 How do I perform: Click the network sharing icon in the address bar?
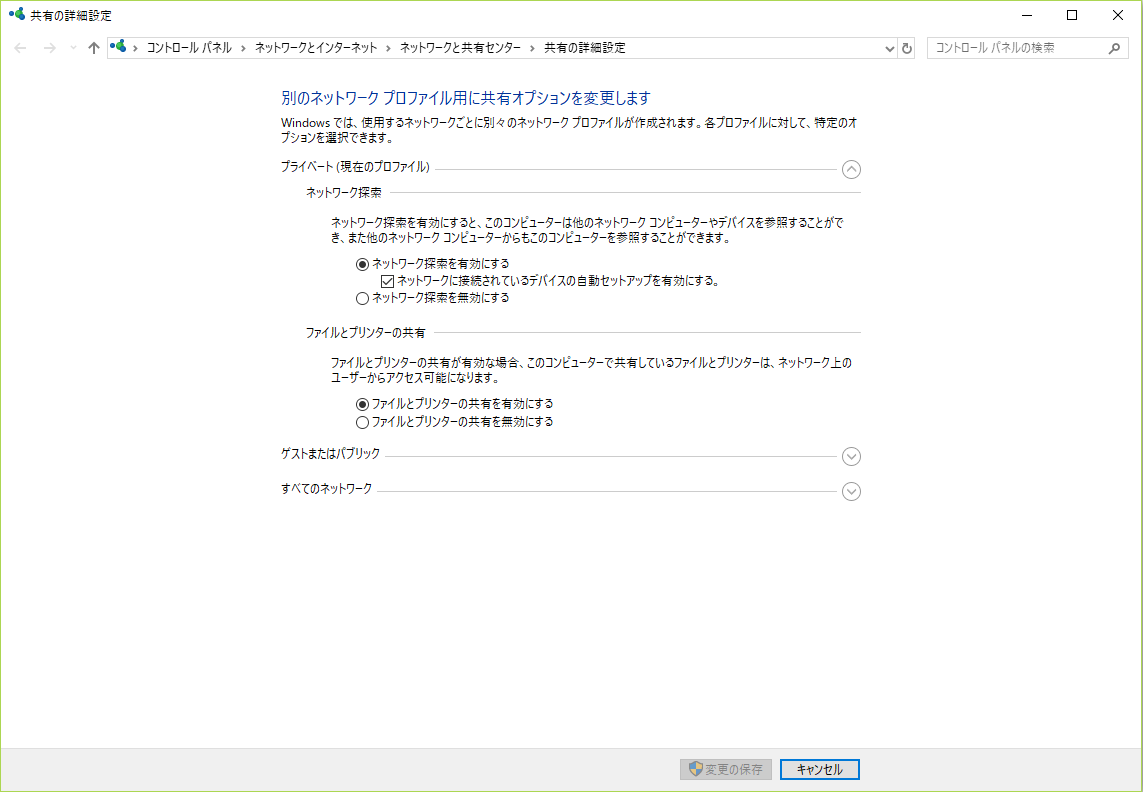[x=120, y=47]
